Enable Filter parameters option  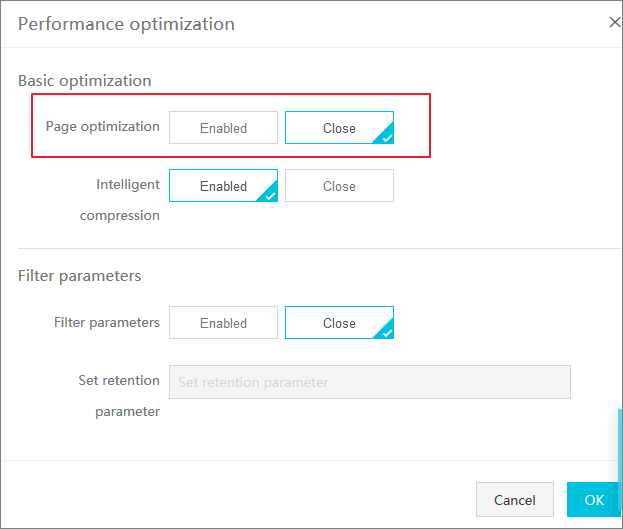click(223, 323)
